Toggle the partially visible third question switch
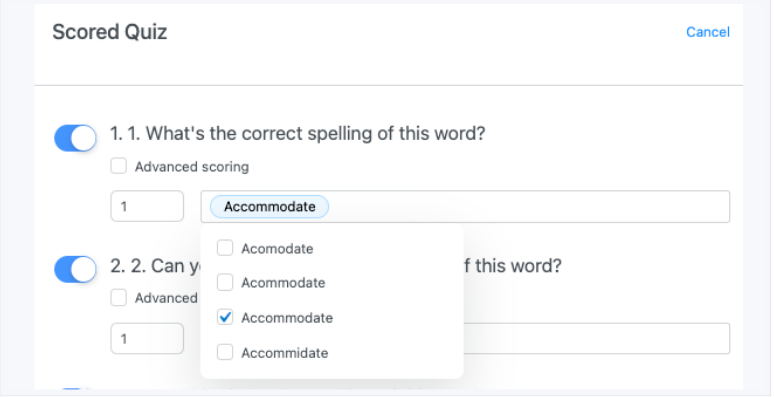Image resolution: width=775 pixels, height=397 pixels. pos(74,390)
